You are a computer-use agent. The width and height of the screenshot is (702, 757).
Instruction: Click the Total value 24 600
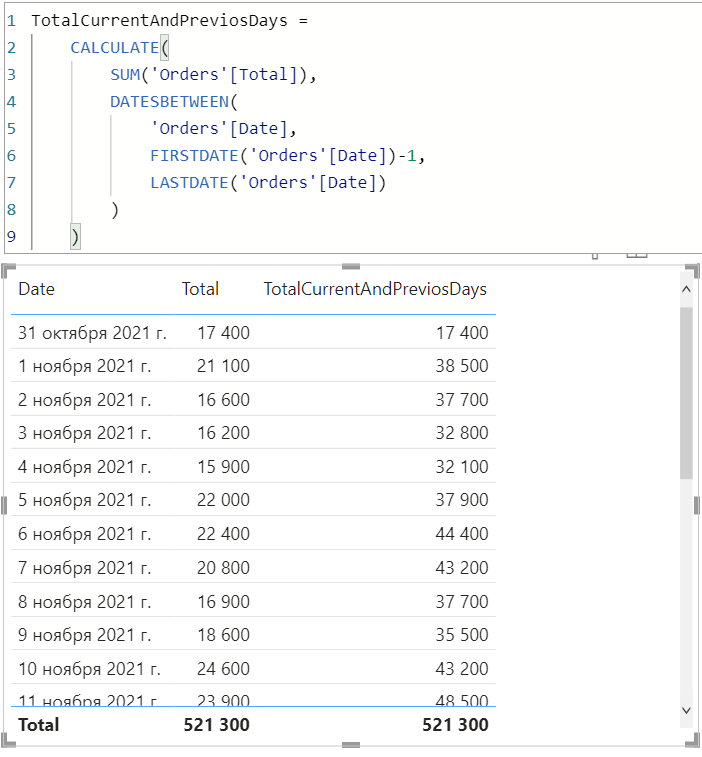coord(223,669)
